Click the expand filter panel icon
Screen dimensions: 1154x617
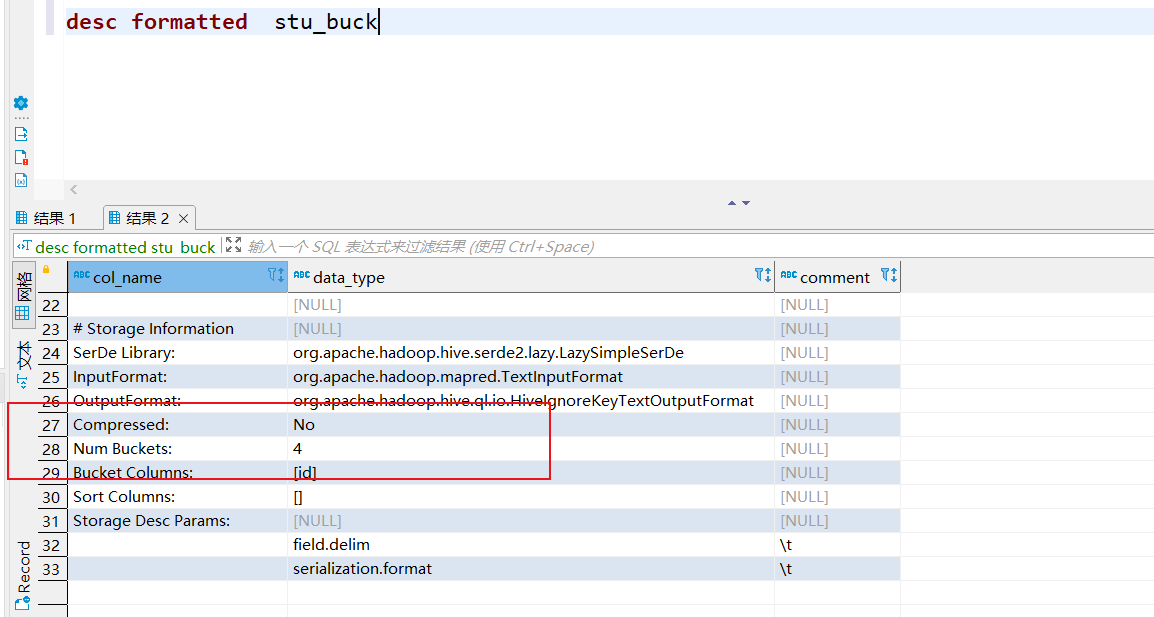233,245
